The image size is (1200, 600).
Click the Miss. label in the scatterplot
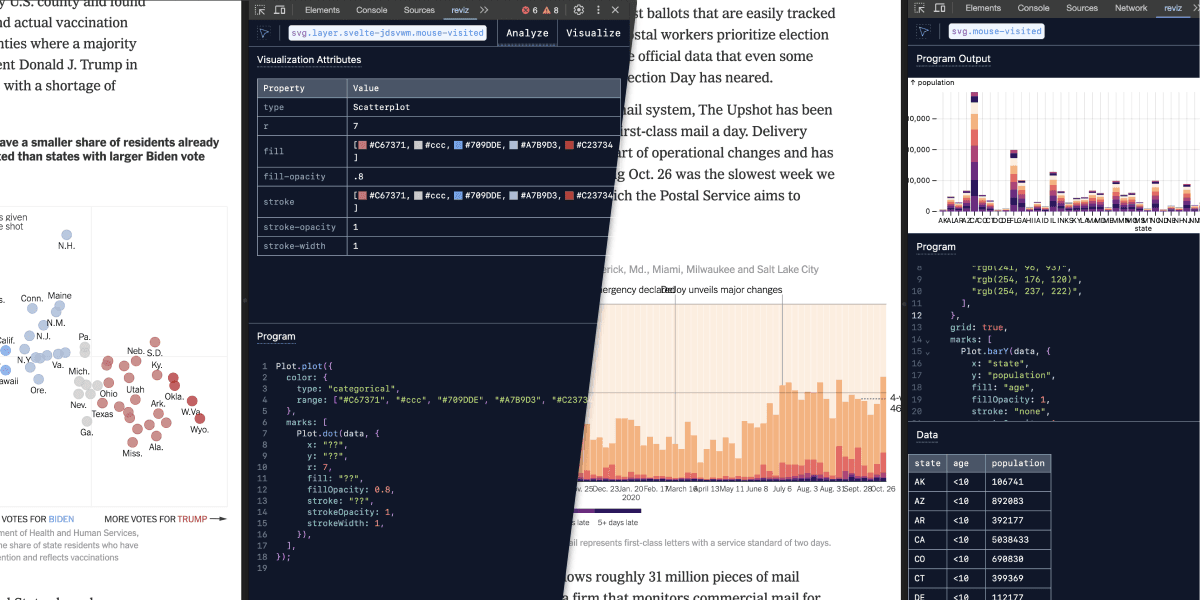coord(133,454)
